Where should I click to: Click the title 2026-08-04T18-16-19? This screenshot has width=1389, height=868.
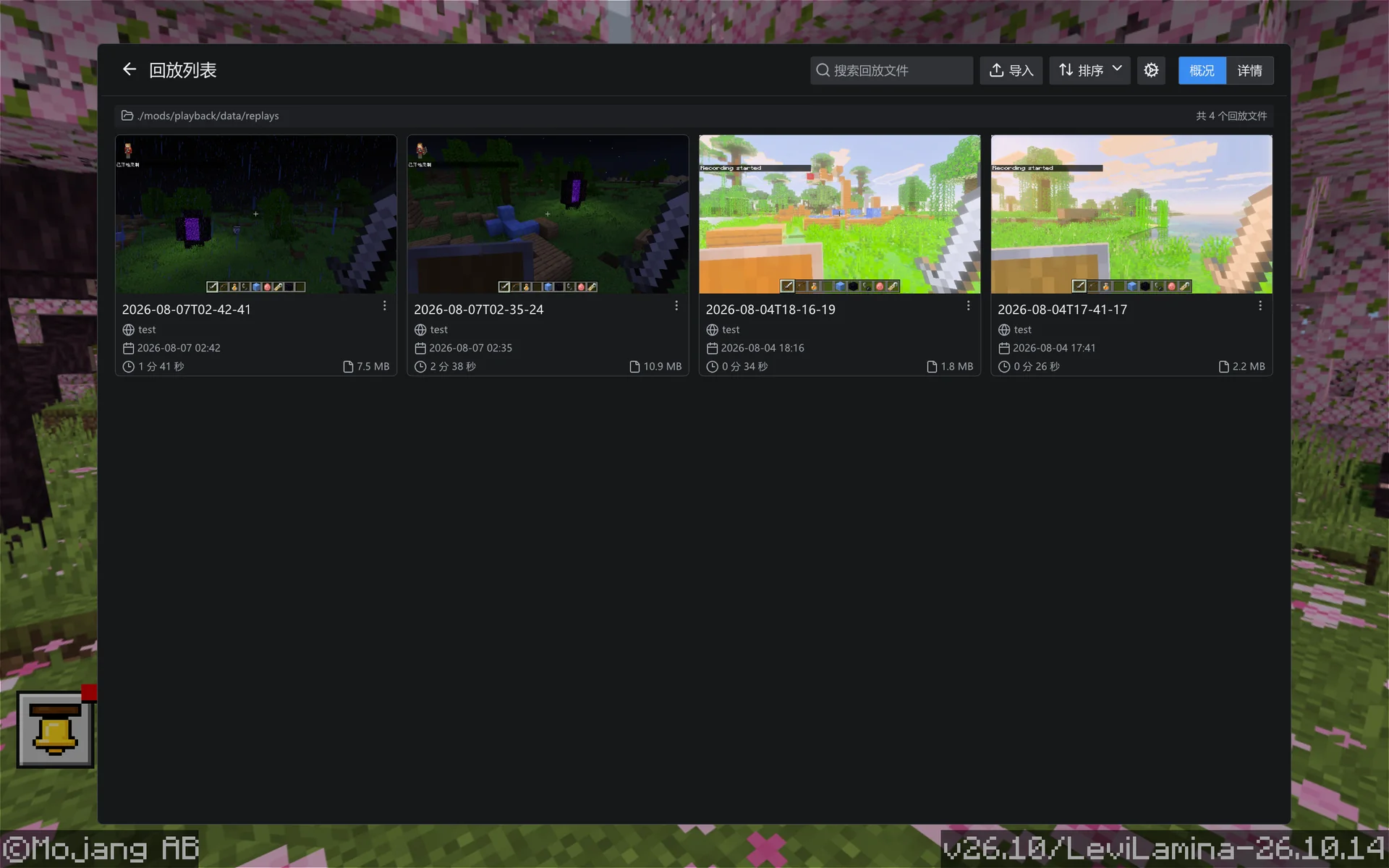click(x=770, y=310)
